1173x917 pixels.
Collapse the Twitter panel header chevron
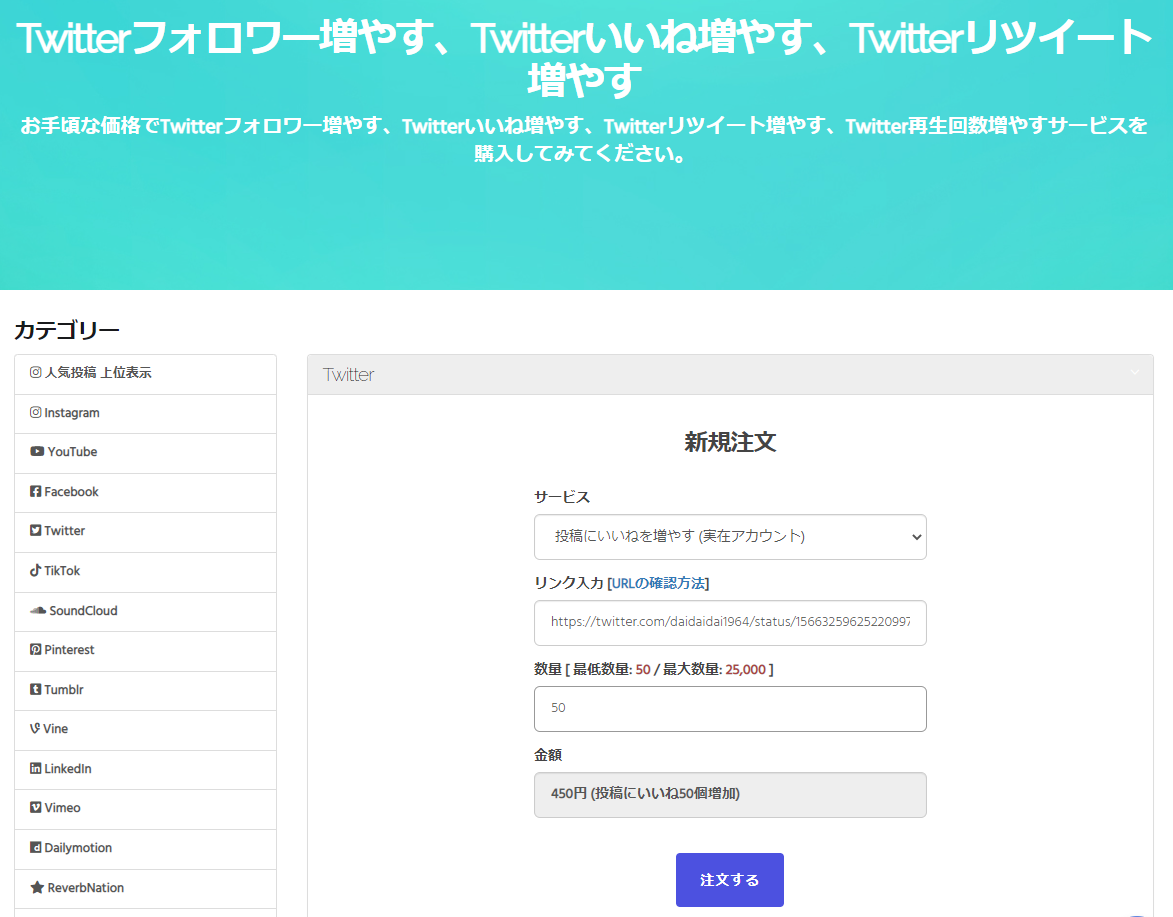1134,373
